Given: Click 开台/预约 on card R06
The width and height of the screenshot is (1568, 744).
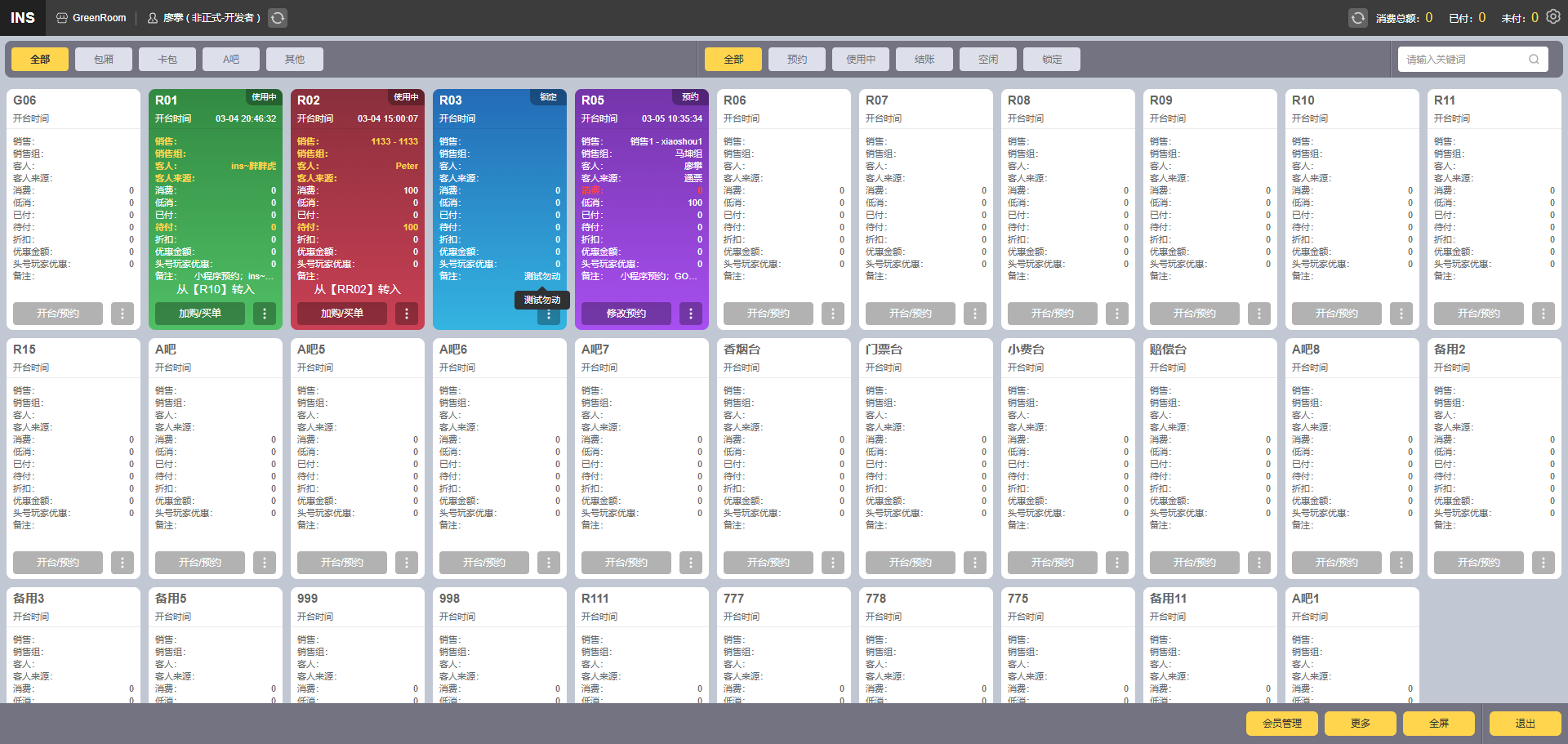Looking at the screenshot, I should (768, 314).
